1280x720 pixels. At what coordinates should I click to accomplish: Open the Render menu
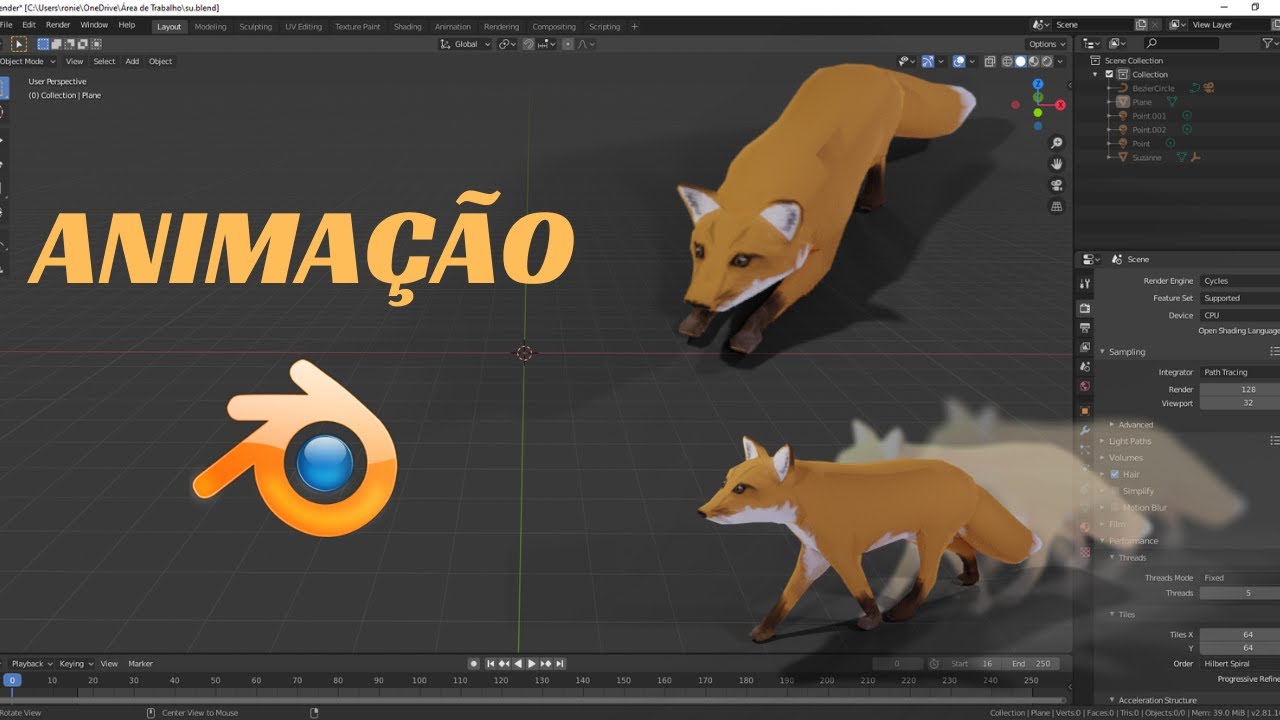pyautogui.click(x=58, y=25)
